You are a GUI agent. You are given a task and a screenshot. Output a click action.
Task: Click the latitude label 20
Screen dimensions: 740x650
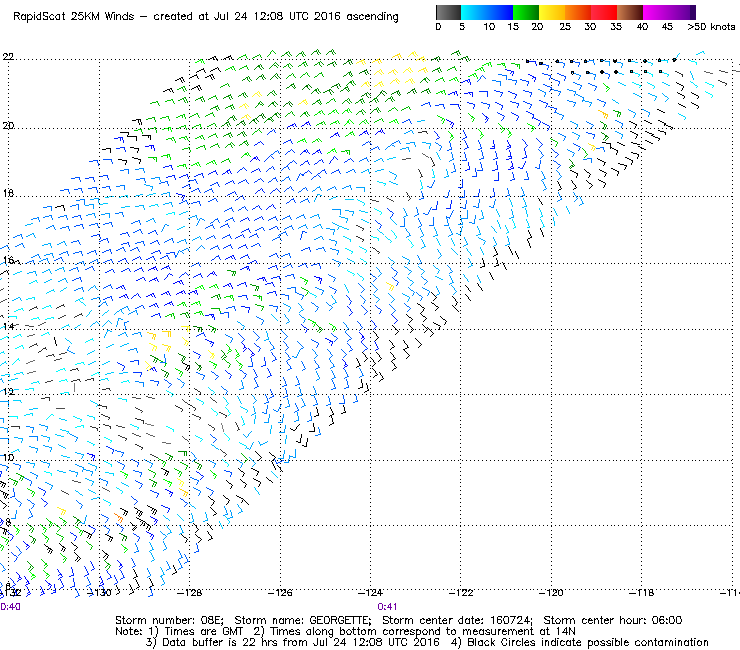8,126
